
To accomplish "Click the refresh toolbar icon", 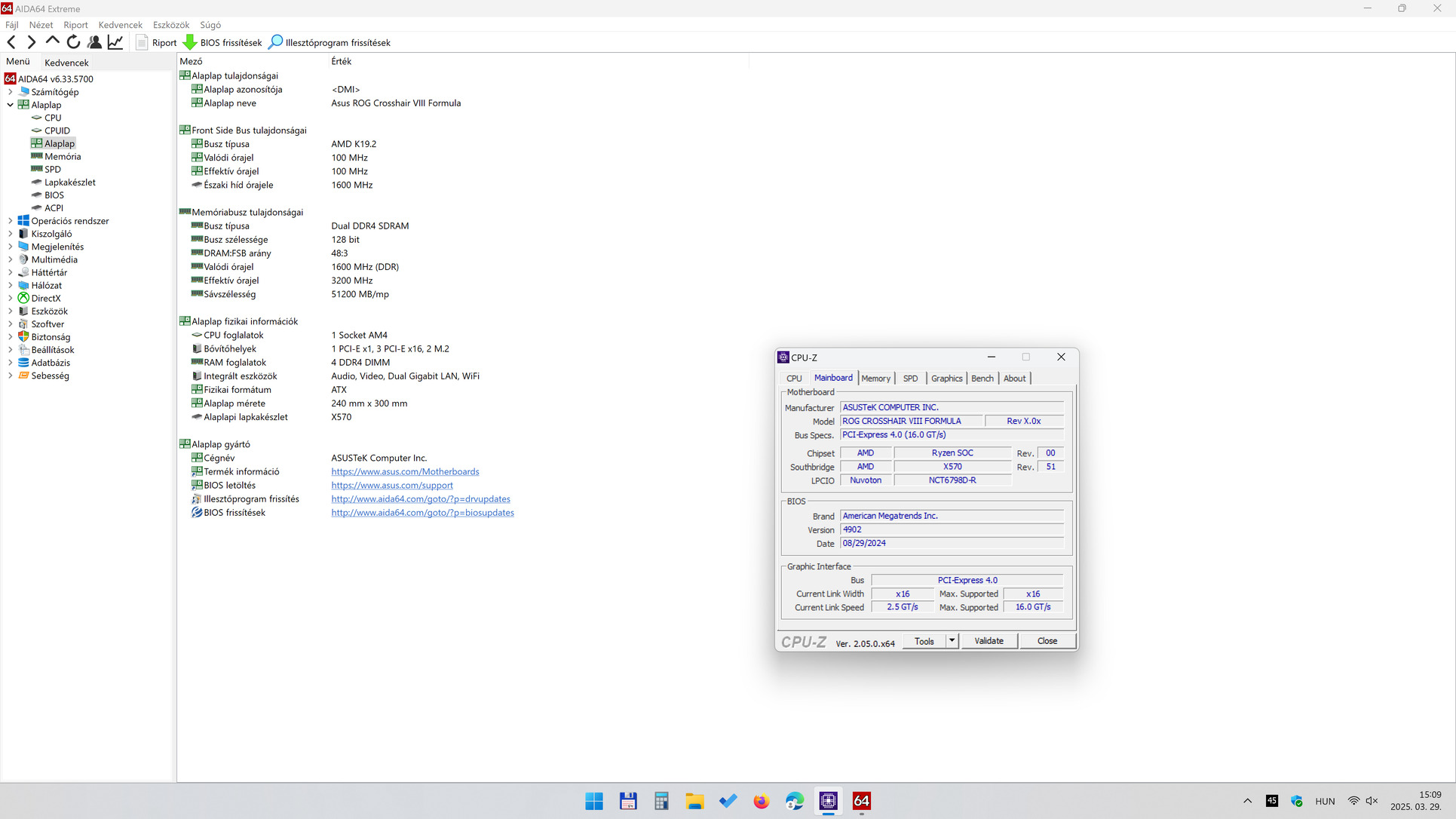I will pyautogui.click(x=73, y=42).
